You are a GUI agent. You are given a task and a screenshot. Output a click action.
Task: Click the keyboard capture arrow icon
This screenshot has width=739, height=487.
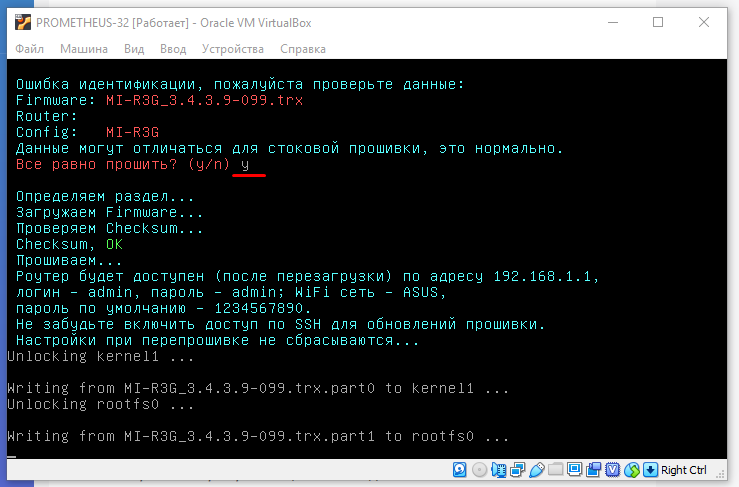click(650, 470)
